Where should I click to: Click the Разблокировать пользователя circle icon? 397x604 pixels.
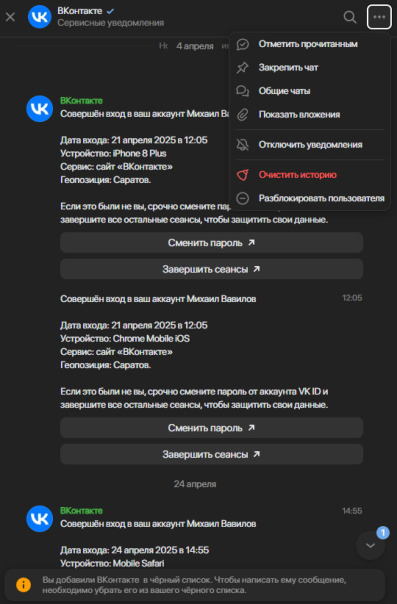(242, 198)
